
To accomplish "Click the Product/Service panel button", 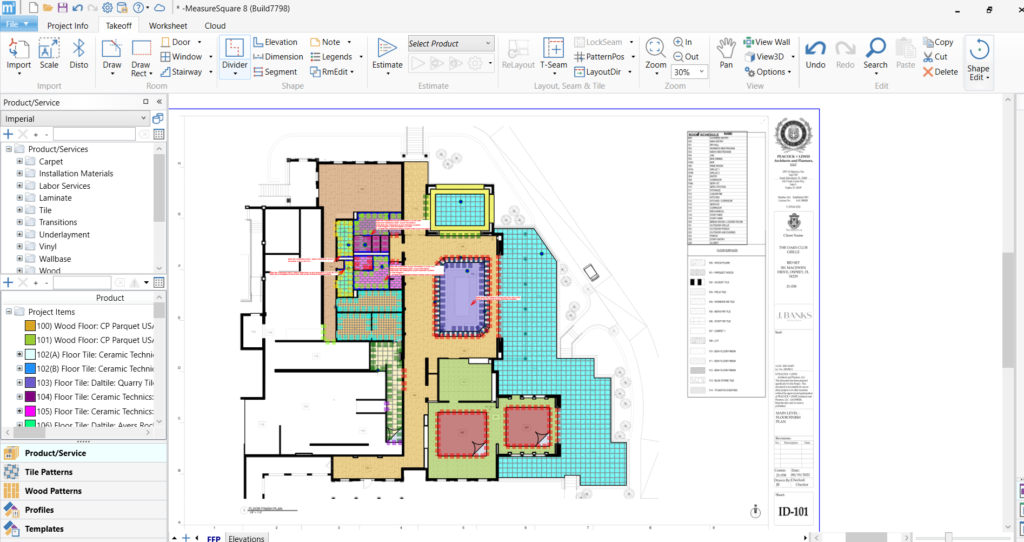I will (84, 453).
